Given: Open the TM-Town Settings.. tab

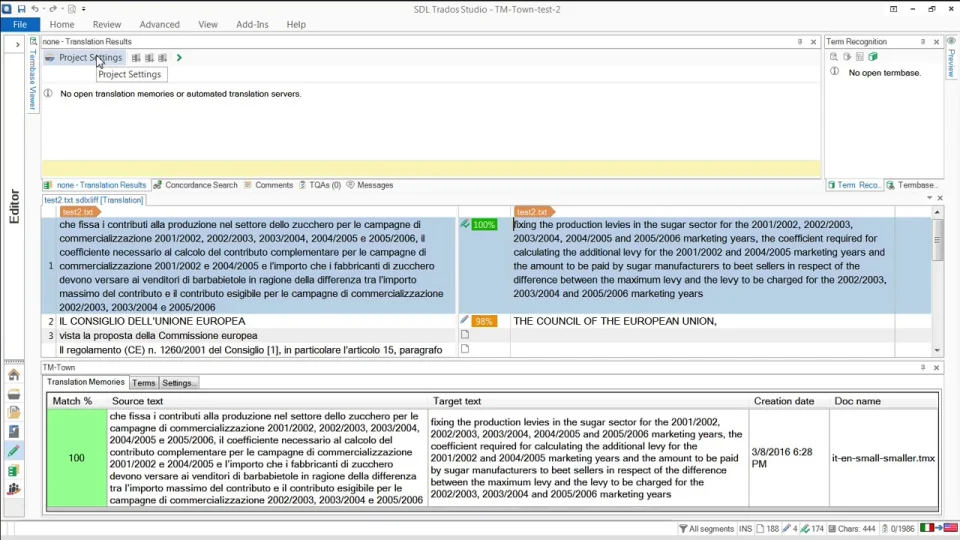Looking at the screenshot, I should 179,383.
